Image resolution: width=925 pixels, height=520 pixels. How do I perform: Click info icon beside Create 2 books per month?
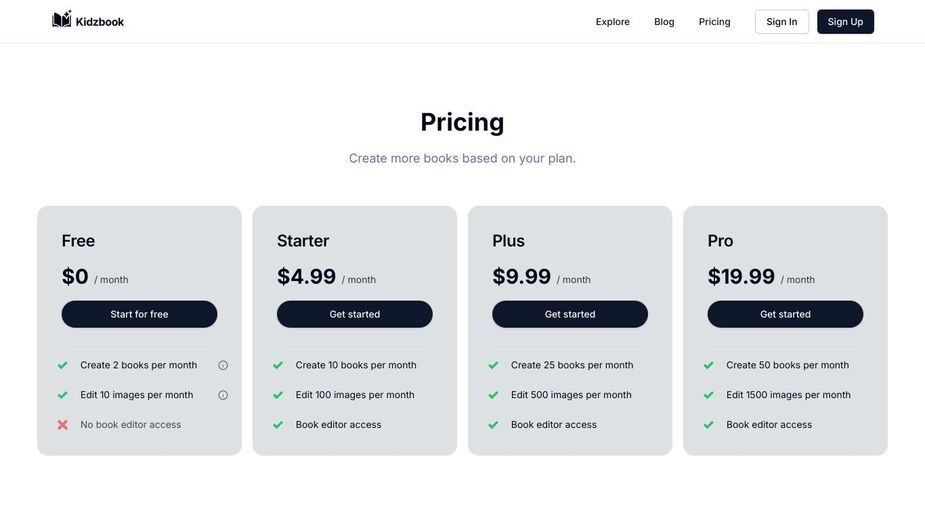click(223, 365)
